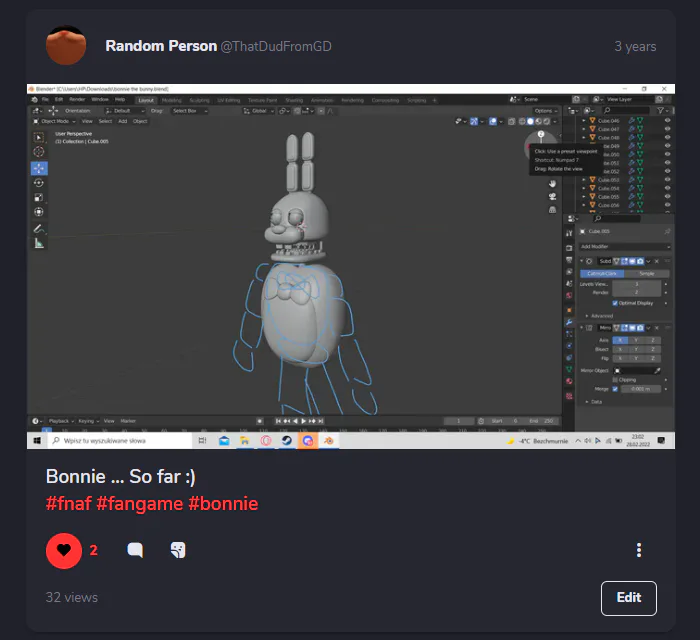Open the Modifier wrench properties tab
700x640 pixels.
[569, 322]
